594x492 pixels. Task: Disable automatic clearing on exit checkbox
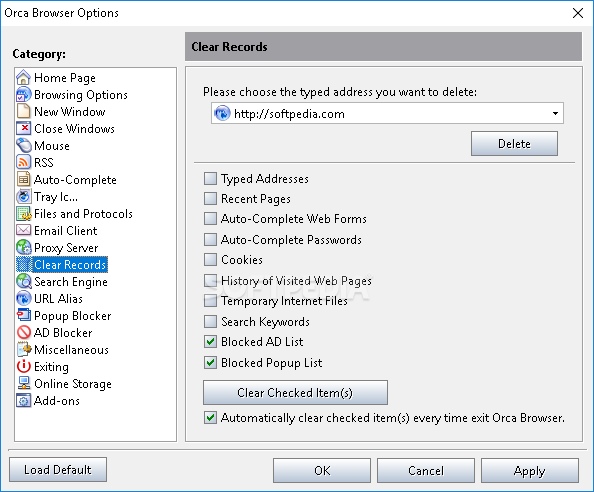coord(210,417)
